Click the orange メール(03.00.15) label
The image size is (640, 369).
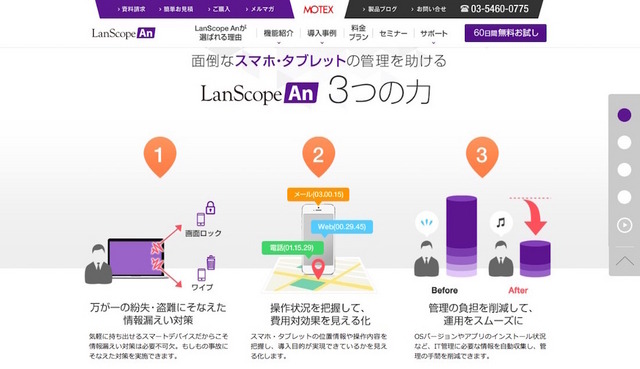(x=318, y=194)
